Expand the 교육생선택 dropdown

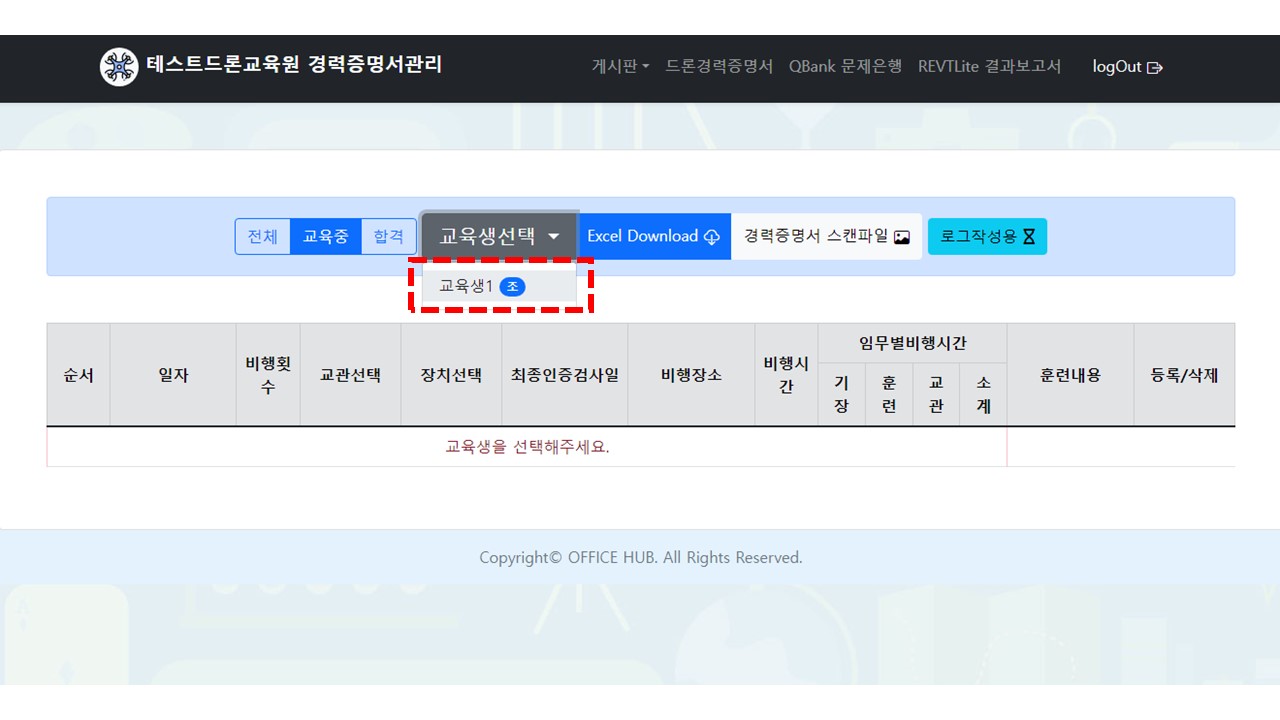tap(499, 237)
